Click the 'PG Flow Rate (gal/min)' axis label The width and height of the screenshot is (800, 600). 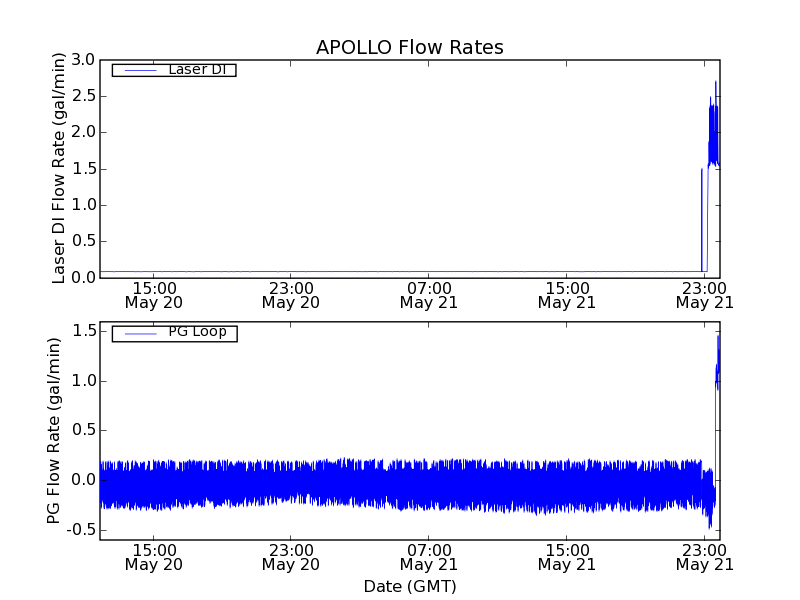click(x=54, y=431)
